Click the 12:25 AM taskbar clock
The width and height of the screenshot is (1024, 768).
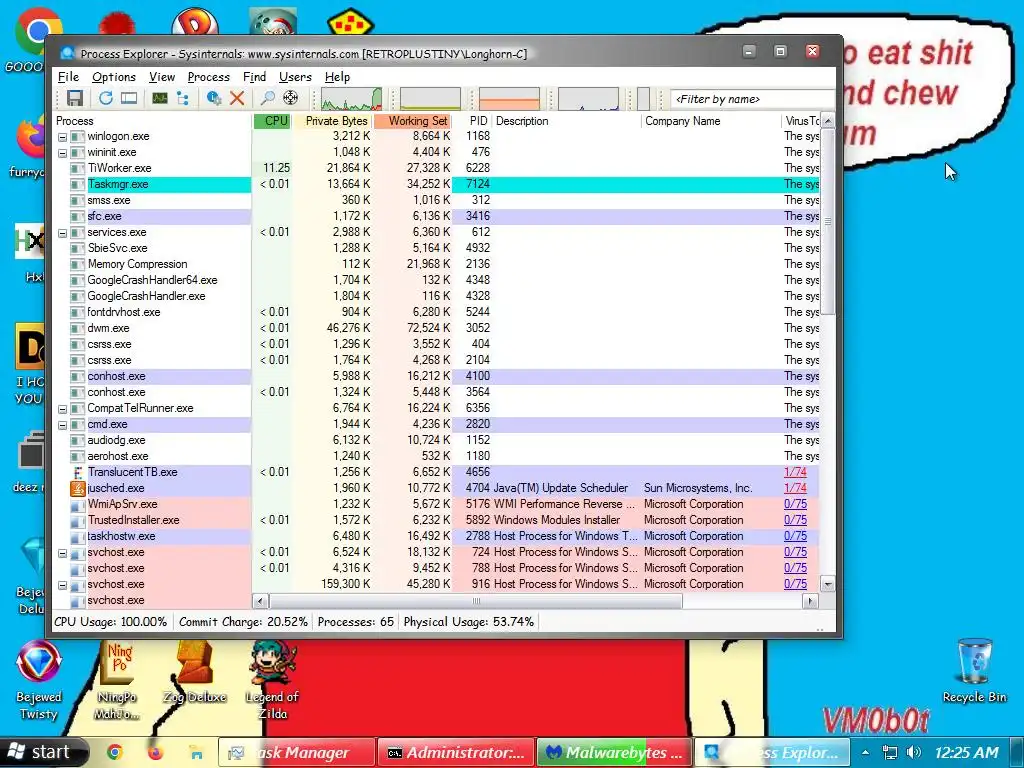966,752
